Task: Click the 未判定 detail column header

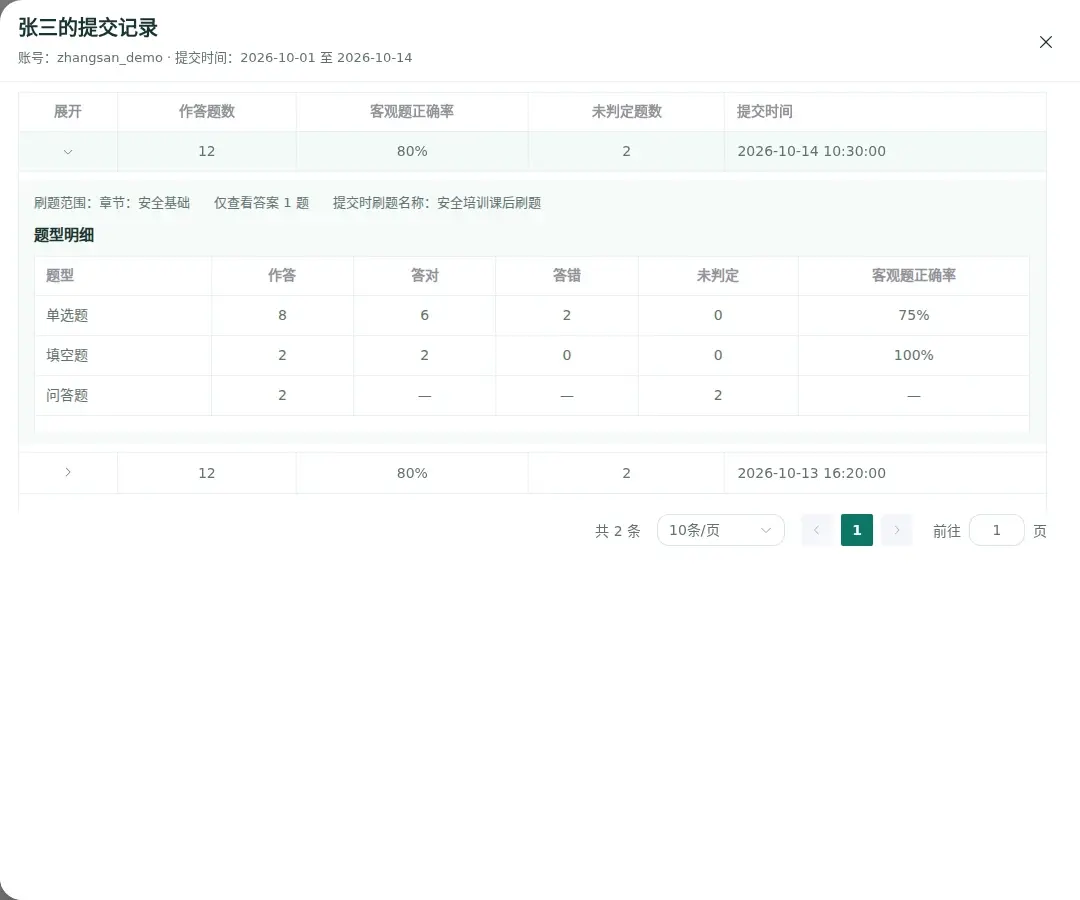Action: click(718, 275)
